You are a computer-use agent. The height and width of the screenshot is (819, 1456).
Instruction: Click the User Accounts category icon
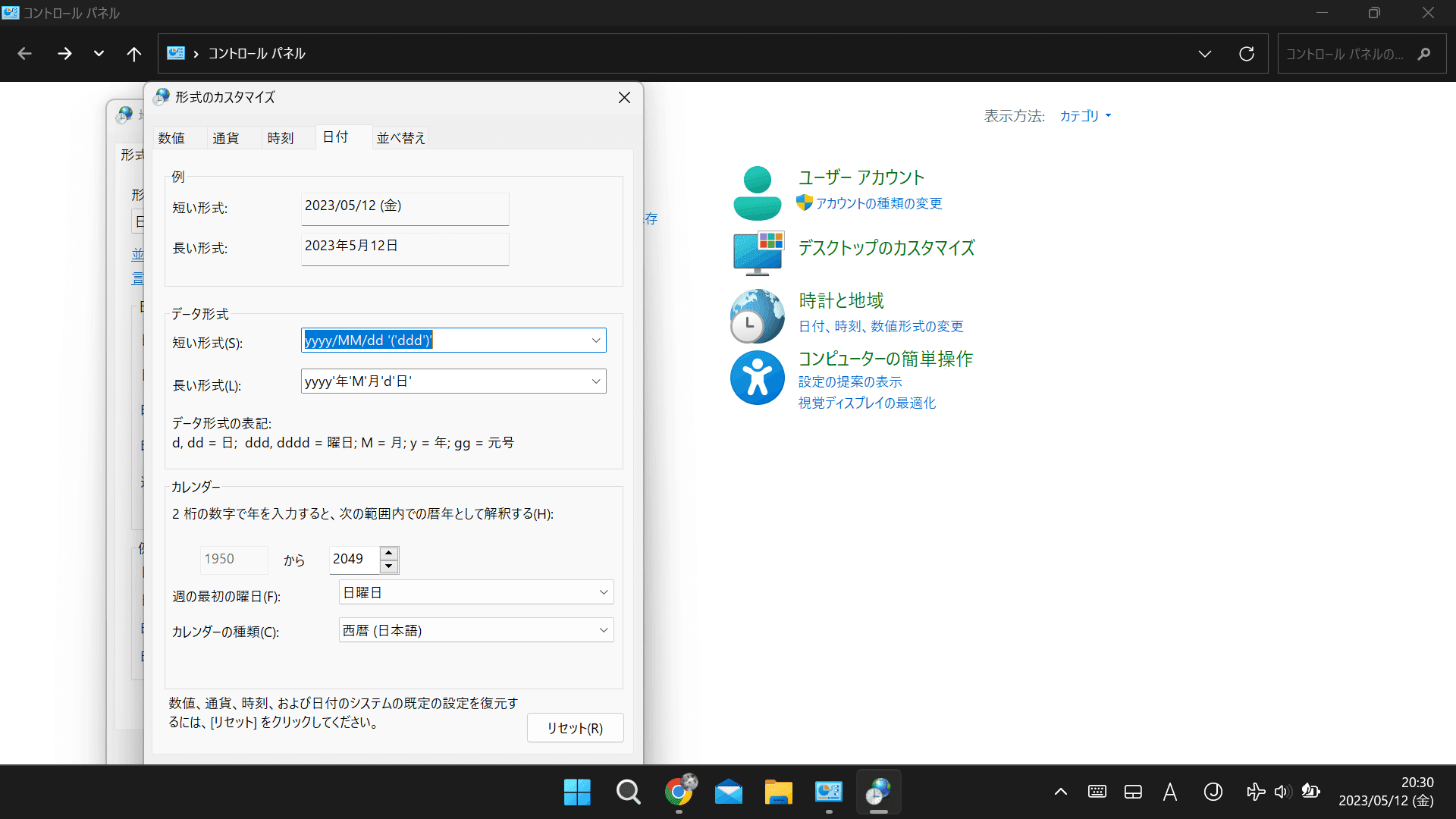tap(757, 193)
